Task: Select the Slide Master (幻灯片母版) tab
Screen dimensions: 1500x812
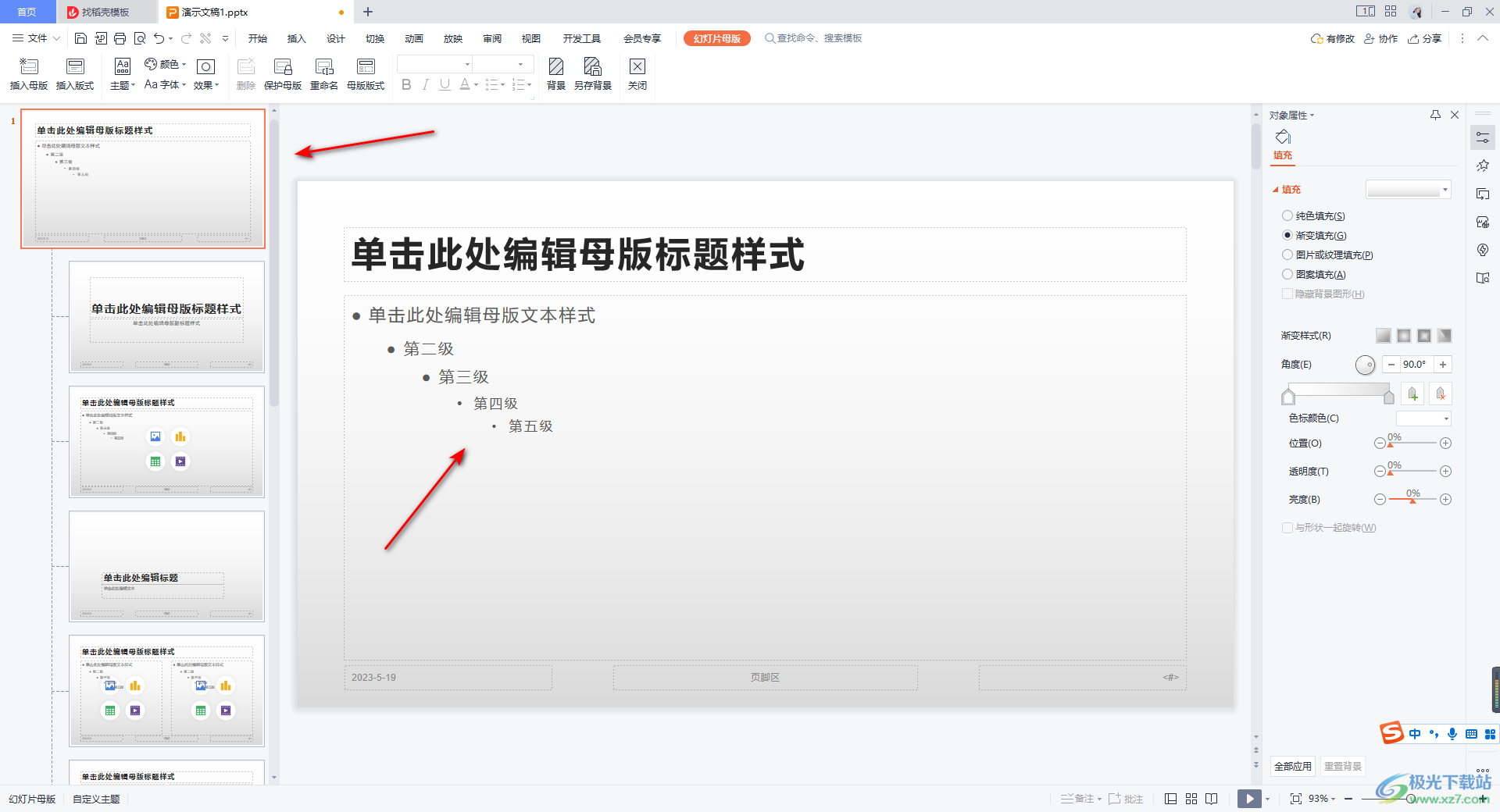Action: (717, 38)
